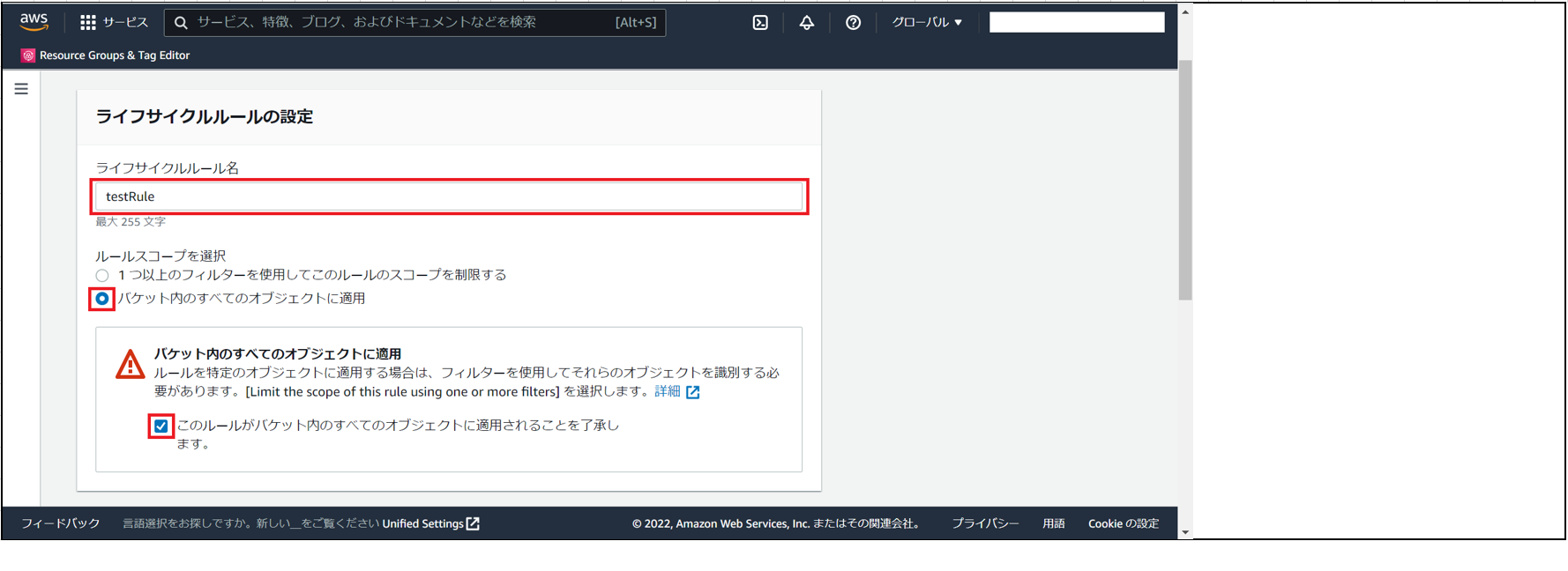Open the 詳細 details link
This screenshot has height=571, width=1568.
(x=668, y=391)
